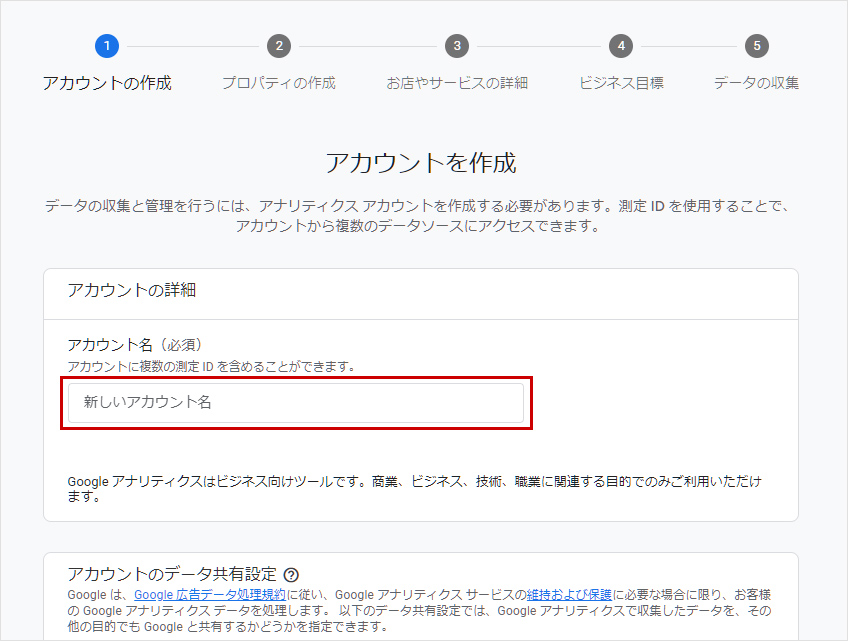Select the アカウントの作成 step label

coord(107,83)
